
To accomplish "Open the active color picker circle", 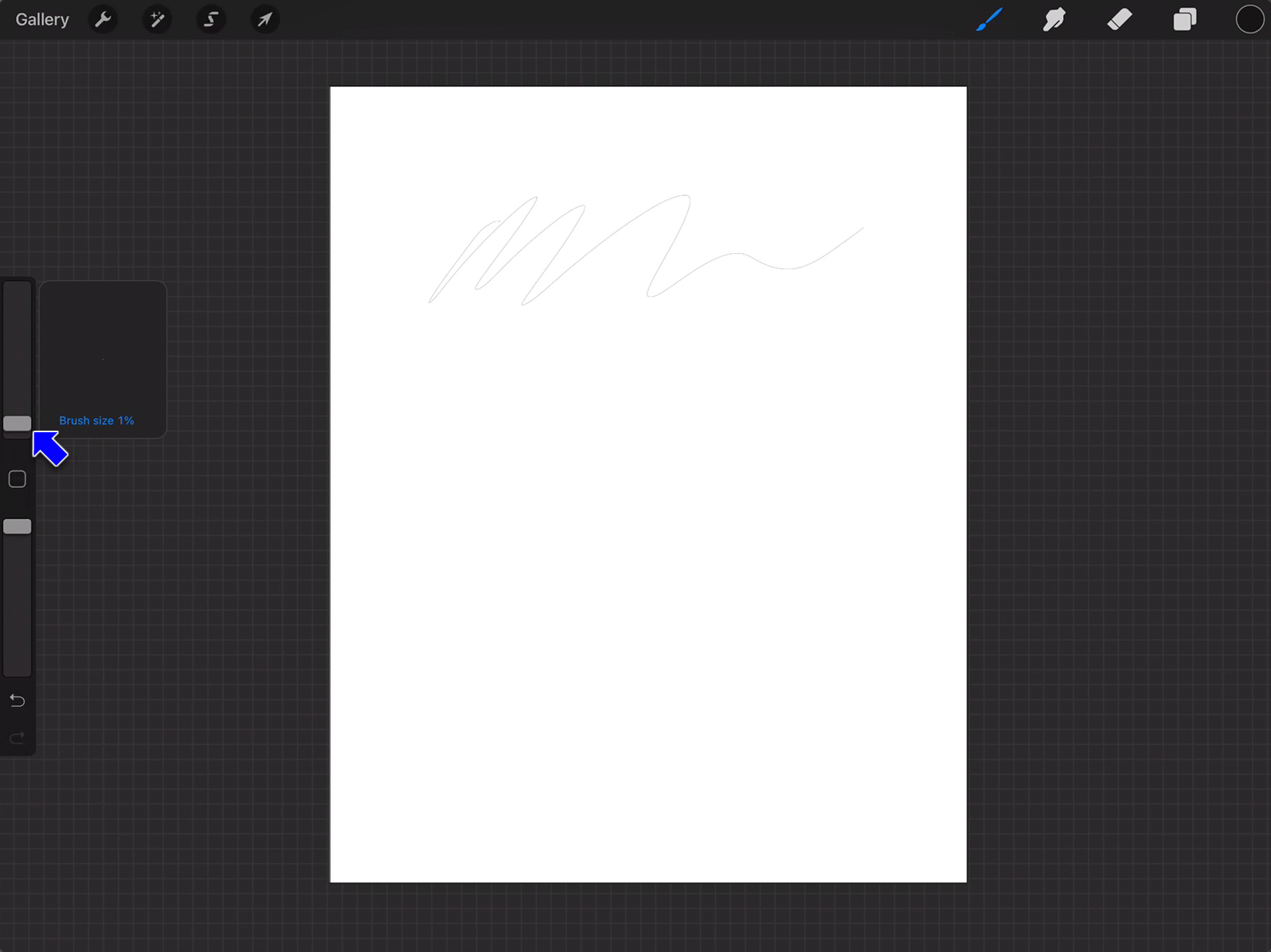I will point(1249,19).
